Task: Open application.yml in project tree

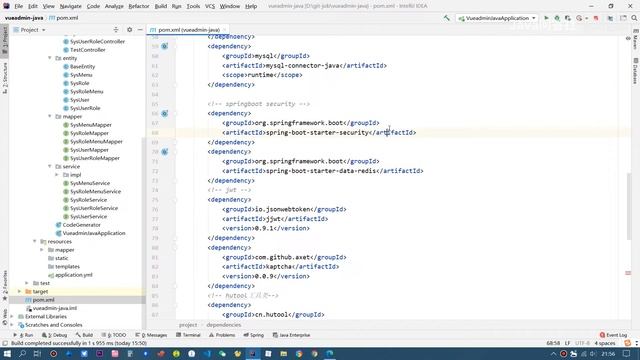Action: [70, 275]
